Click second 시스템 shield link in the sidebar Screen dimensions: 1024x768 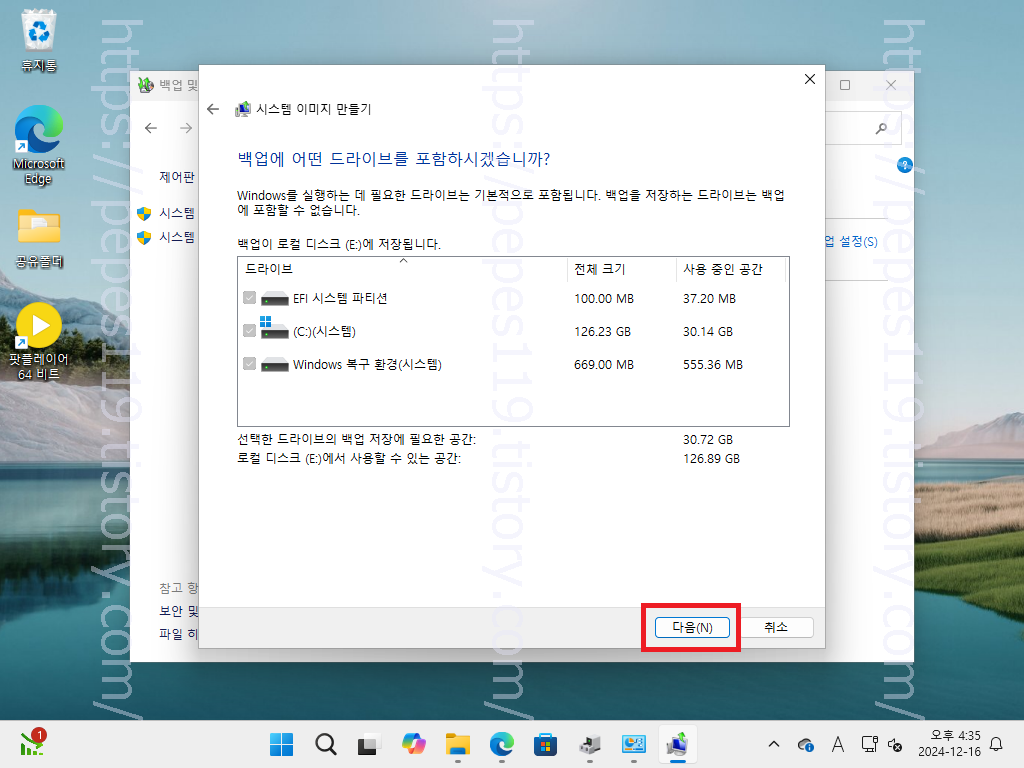(177, 237)
